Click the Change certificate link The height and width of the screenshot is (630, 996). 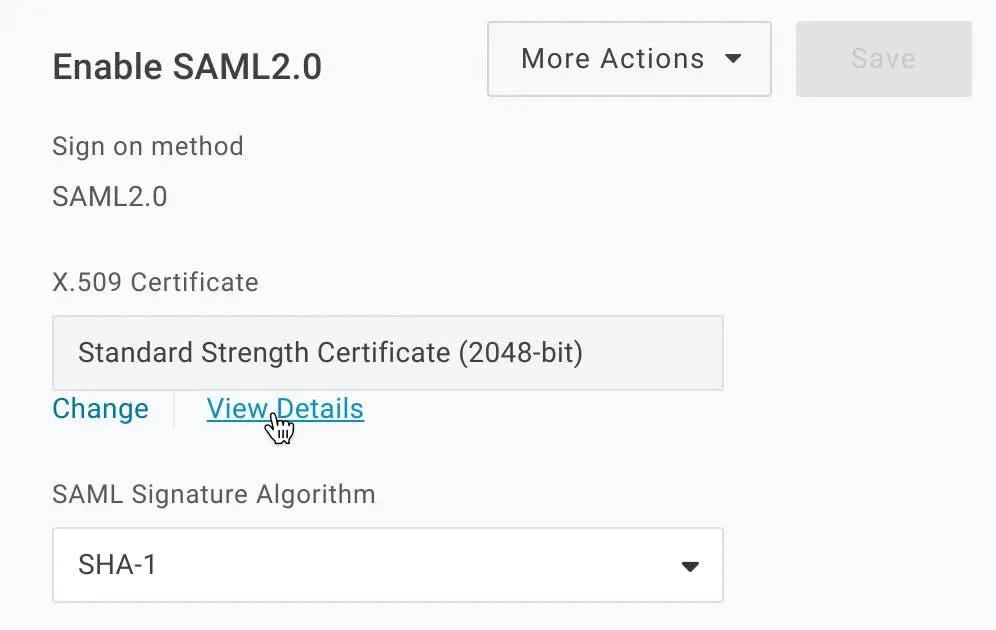pos(100,408)
